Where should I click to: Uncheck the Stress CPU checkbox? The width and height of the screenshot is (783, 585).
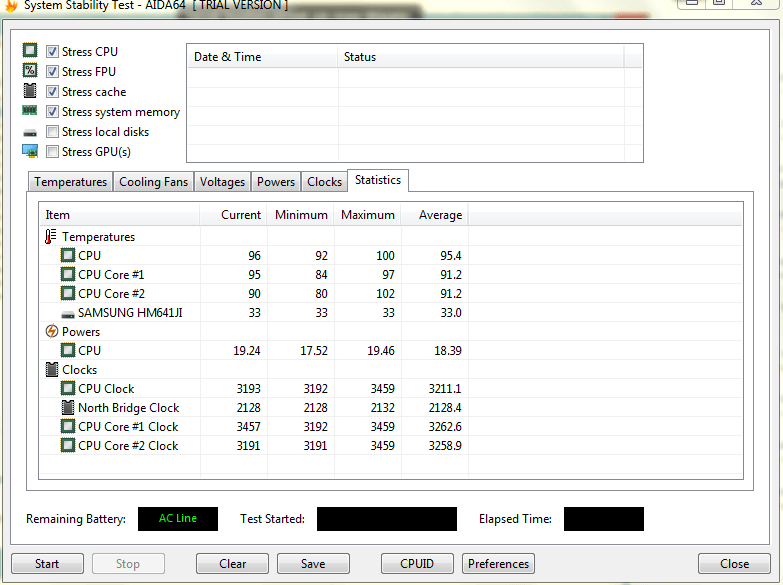tap(52, 51)
